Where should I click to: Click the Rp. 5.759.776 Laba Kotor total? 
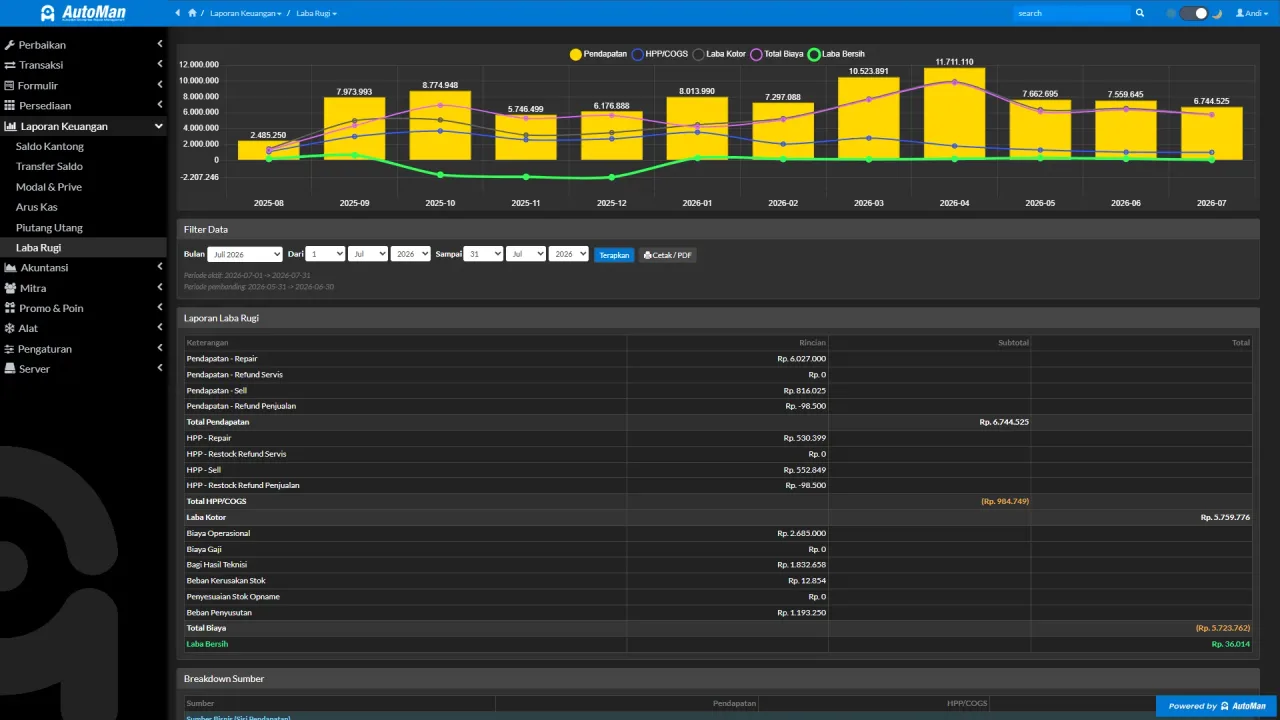point(1225,517)
